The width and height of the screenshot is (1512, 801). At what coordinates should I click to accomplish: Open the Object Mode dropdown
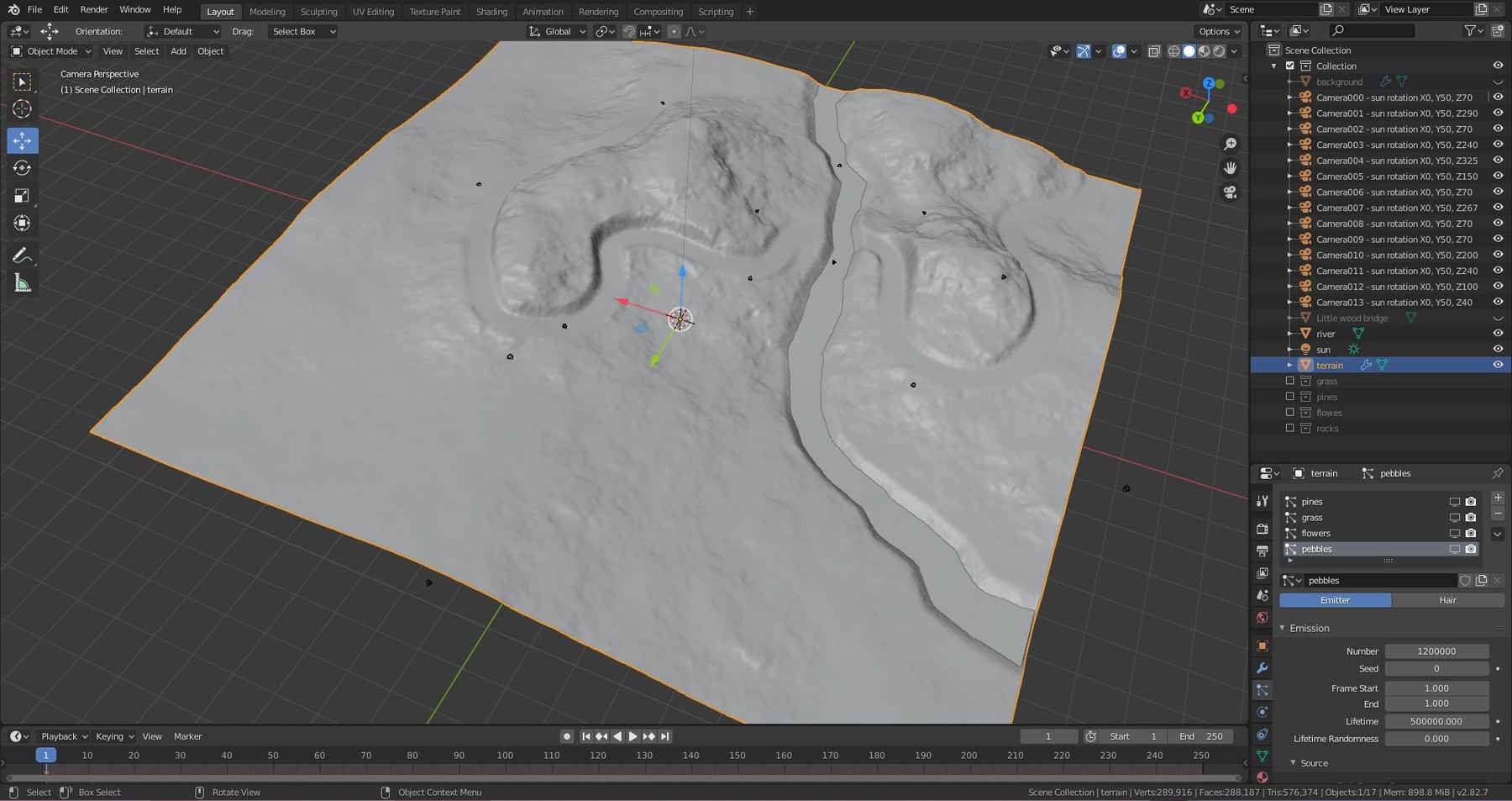pos(52,51)
